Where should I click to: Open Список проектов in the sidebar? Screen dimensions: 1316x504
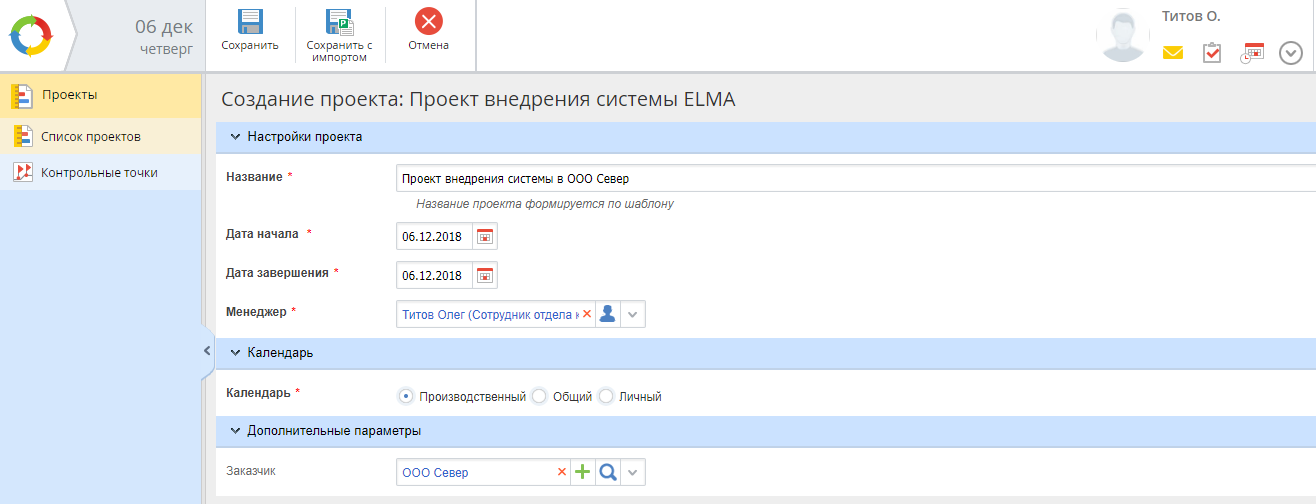coord(90,136)
